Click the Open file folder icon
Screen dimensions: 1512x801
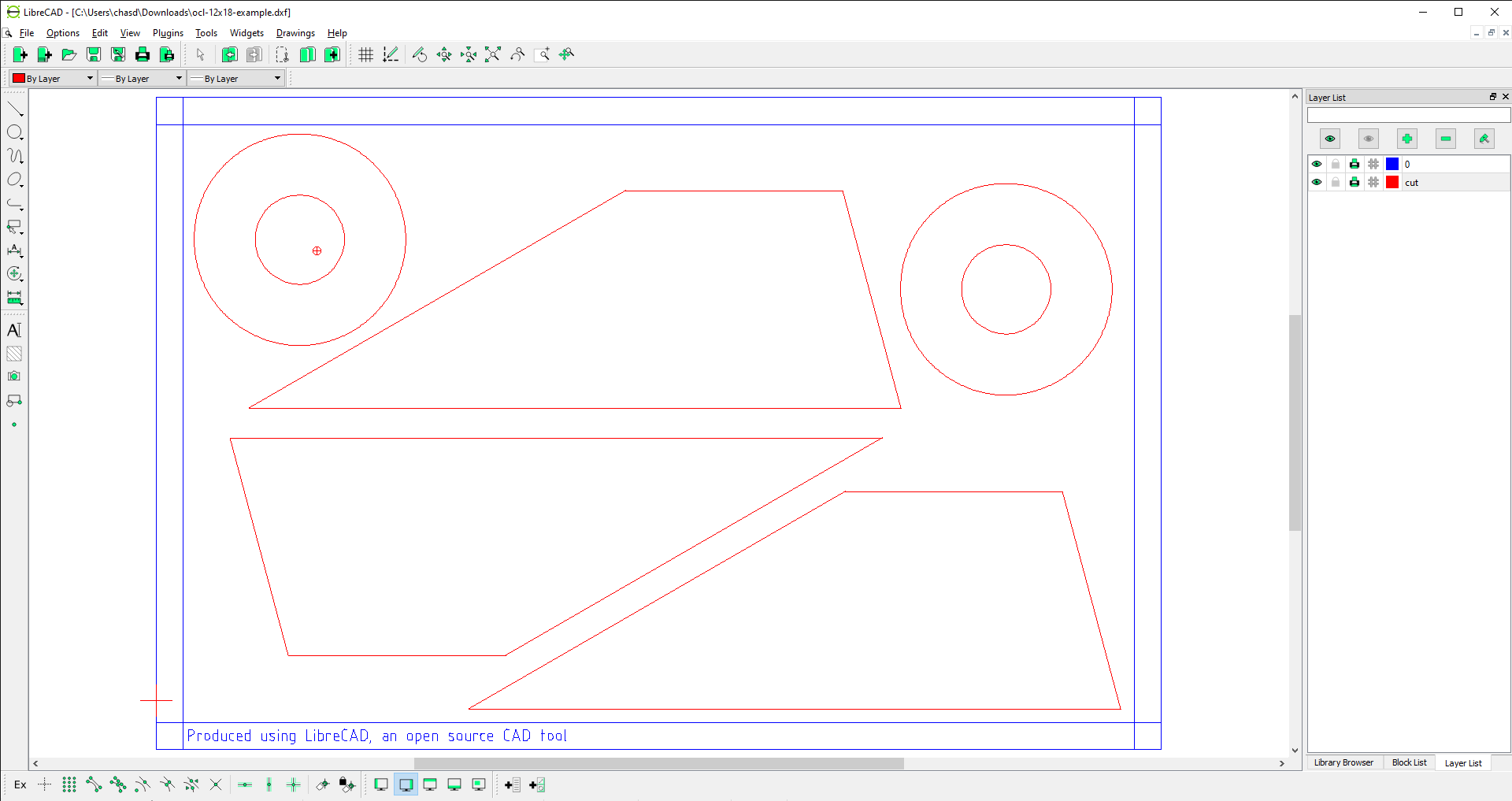(x=69, y=54)
